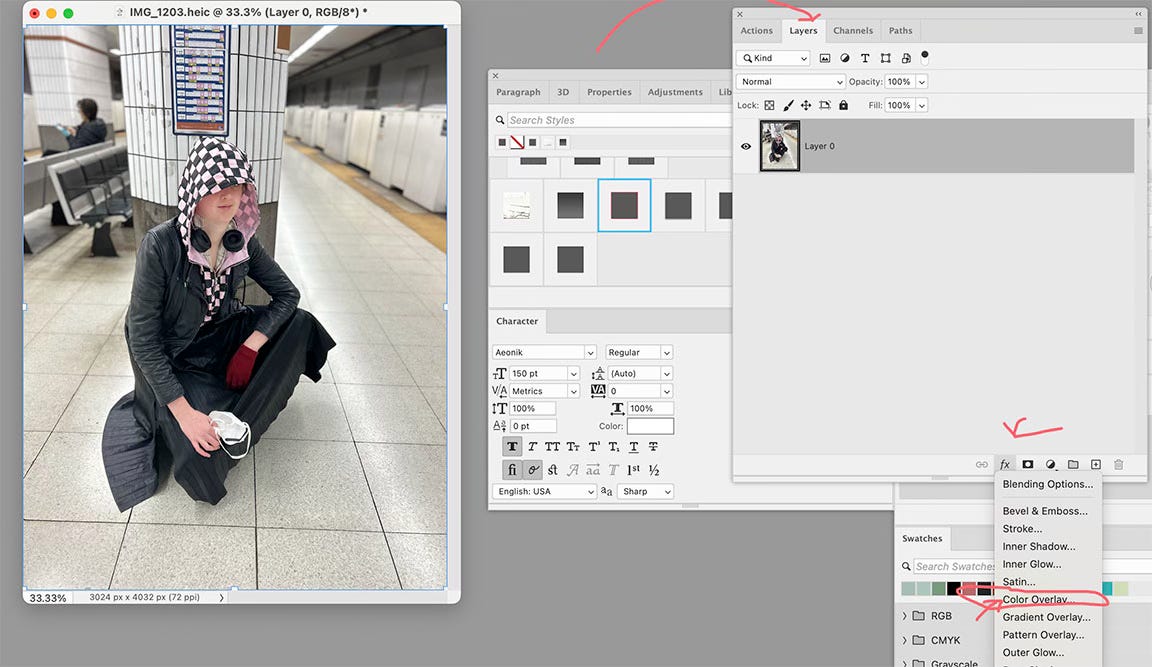Open the Normal blend mode dropdown
1152x667 pixels.
point(791,82)
